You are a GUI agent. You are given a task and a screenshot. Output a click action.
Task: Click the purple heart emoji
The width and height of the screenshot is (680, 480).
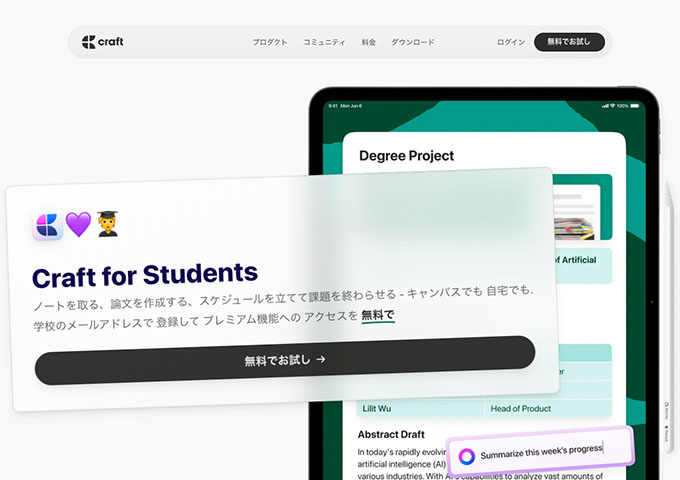pos(78,225)
